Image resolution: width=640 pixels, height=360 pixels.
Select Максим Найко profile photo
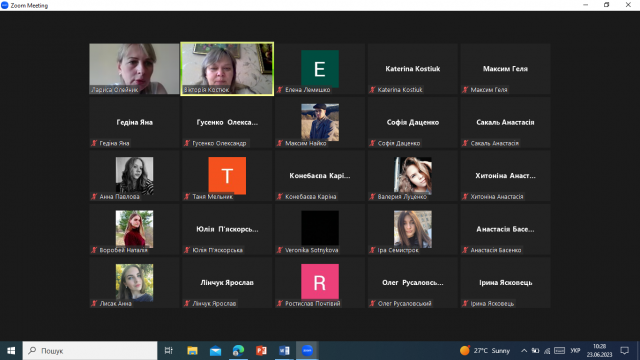coord(320,122)
